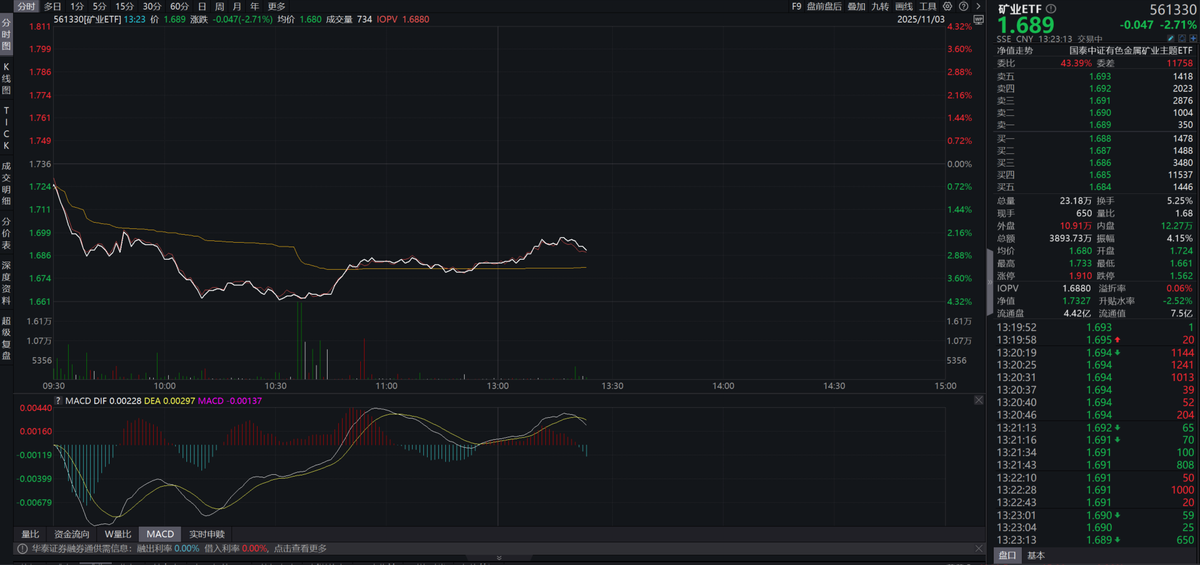Open the help question mark icon in the top toolbar
Image resolution: width=1200 pixels, height=565 pixels.
click(963, 6)
